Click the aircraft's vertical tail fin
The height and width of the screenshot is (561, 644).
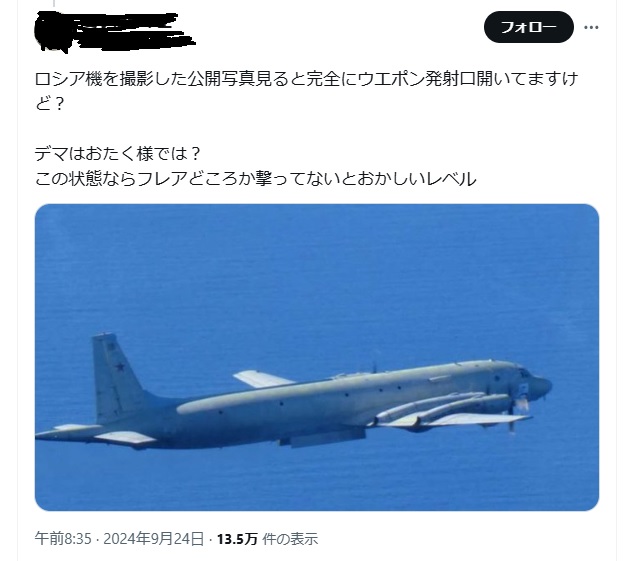[116, 378]
